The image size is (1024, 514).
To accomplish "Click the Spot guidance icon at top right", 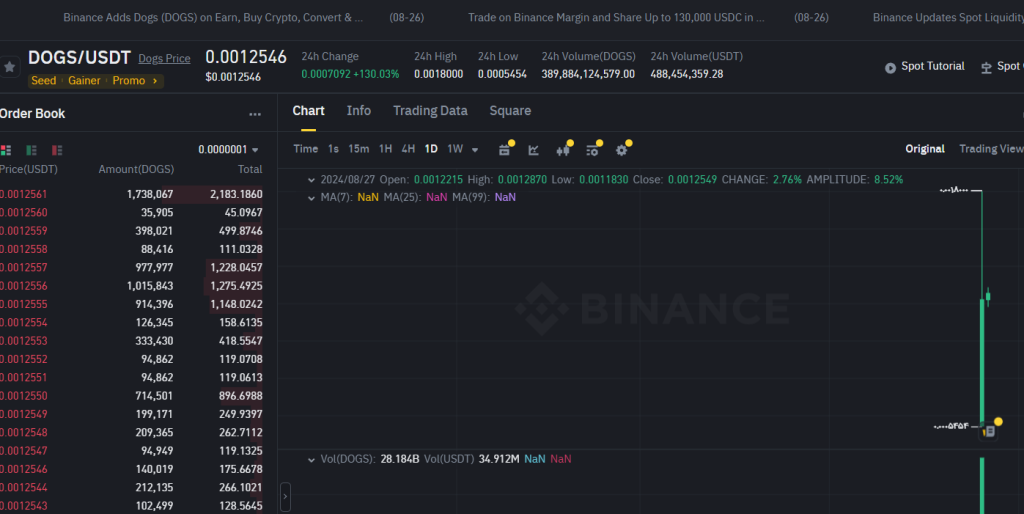I will tap(986, 67).
